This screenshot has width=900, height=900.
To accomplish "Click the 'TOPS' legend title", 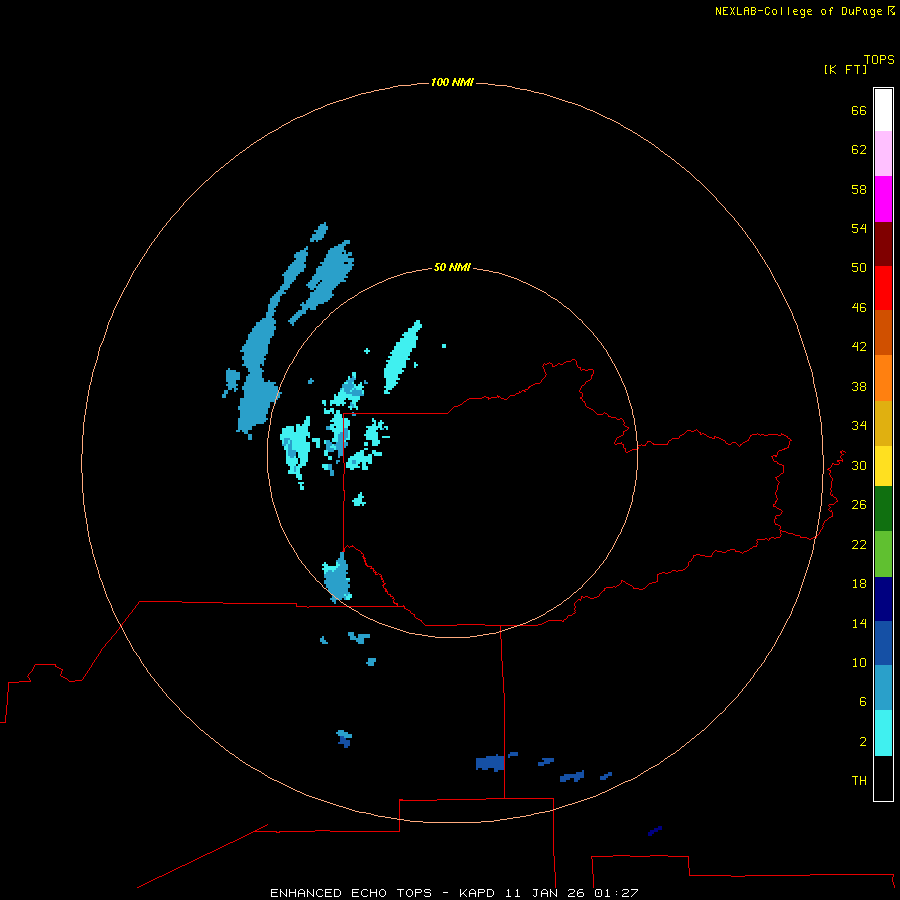I will click(879, 60).
